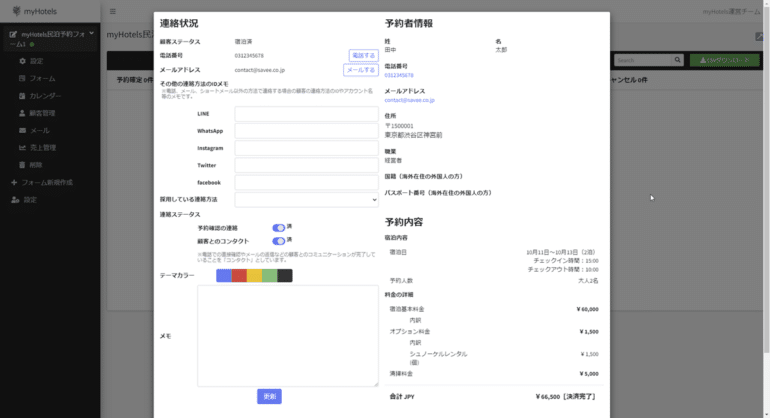Toggle the hamburger menu icon in the top bar
This screenshot has height=418, width=770.
(x=113, y=11)
